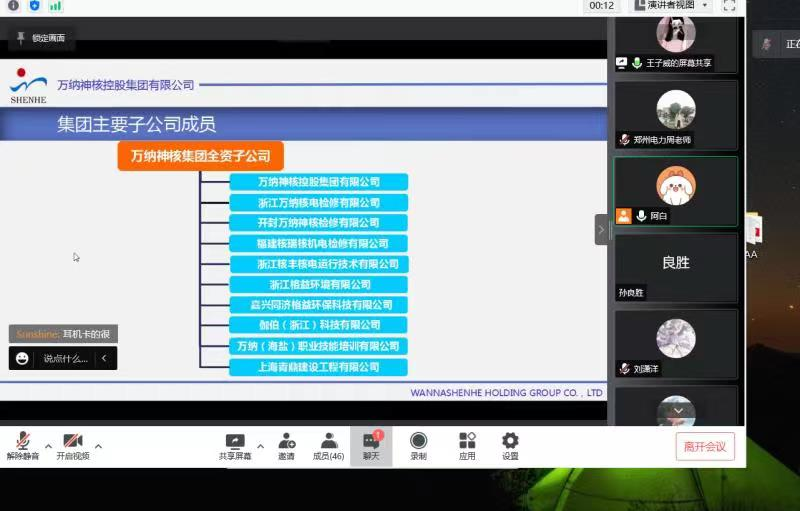Click orange host icon on 阿白 tile
Viewport: 800px width, 511px height.
[x=623, y=216]
